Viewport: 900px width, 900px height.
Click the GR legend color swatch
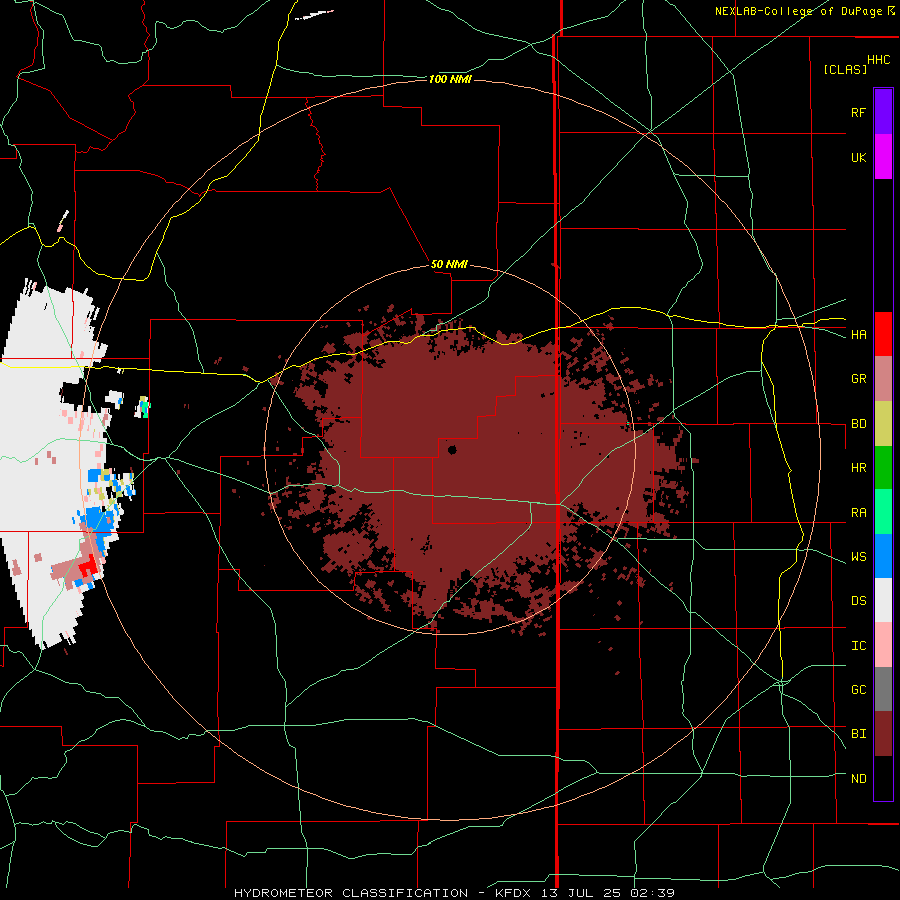click(x=883, y=379)
